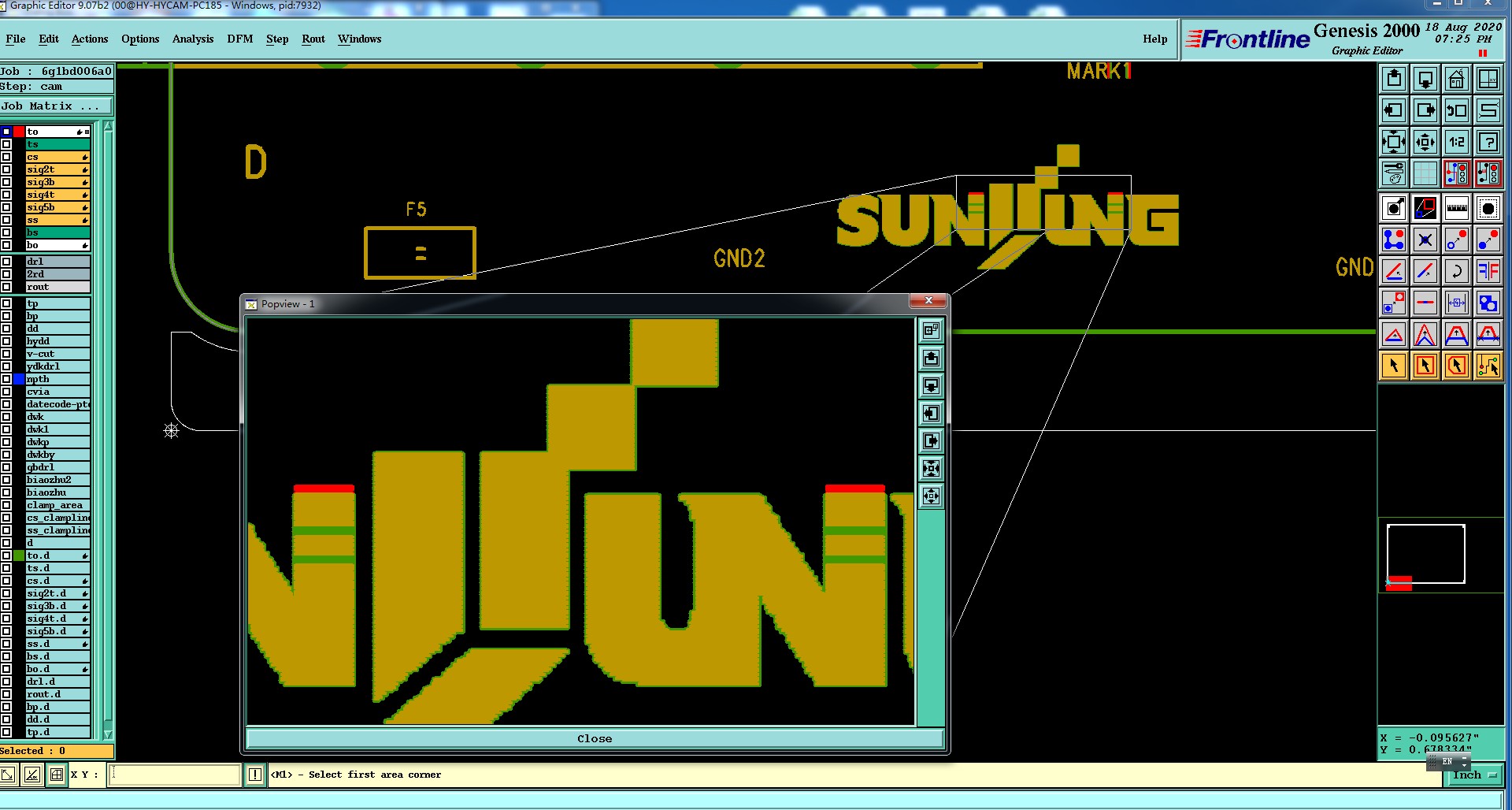
Task: Click the Close button in Popview
Action: coord(595,738)
